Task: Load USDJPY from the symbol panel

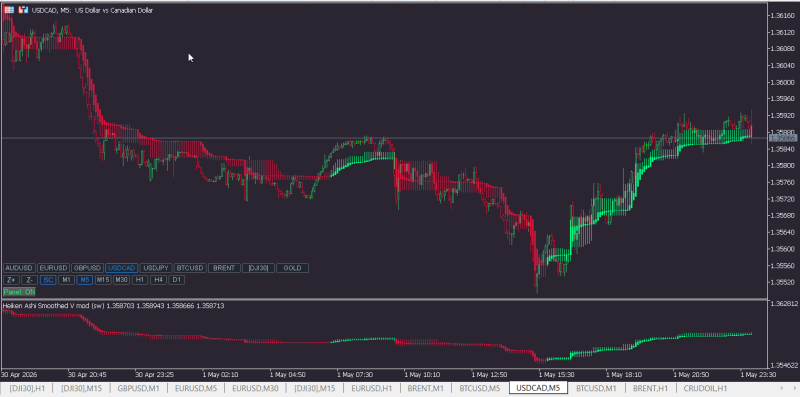Action: pos(156,268)
